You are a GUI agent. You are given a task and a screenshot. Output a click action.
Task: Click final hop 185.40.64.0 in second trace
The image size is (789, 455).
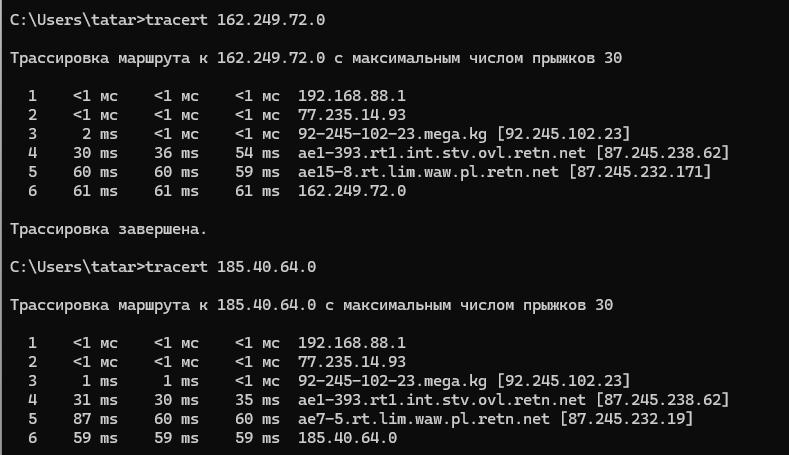pos(347,438)
